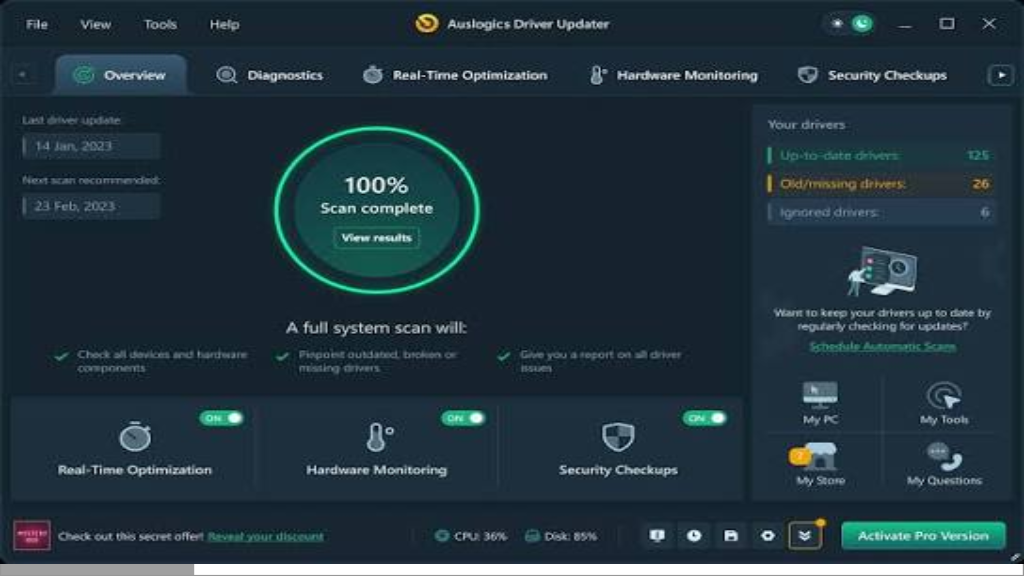Expand the double-chevron more options button
Image resolution: width=1024 pixels, height=576 pixels.
click(x=805, y=536)
